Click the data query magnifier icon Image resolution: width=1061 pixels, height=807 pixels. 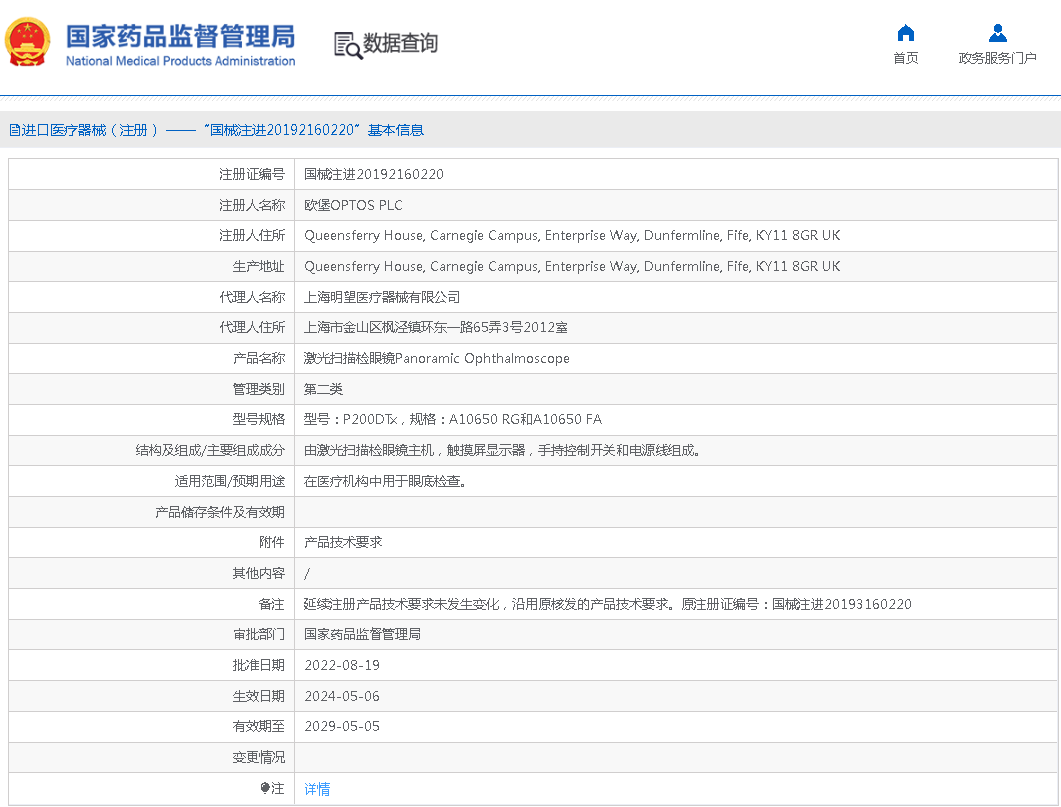347,45
